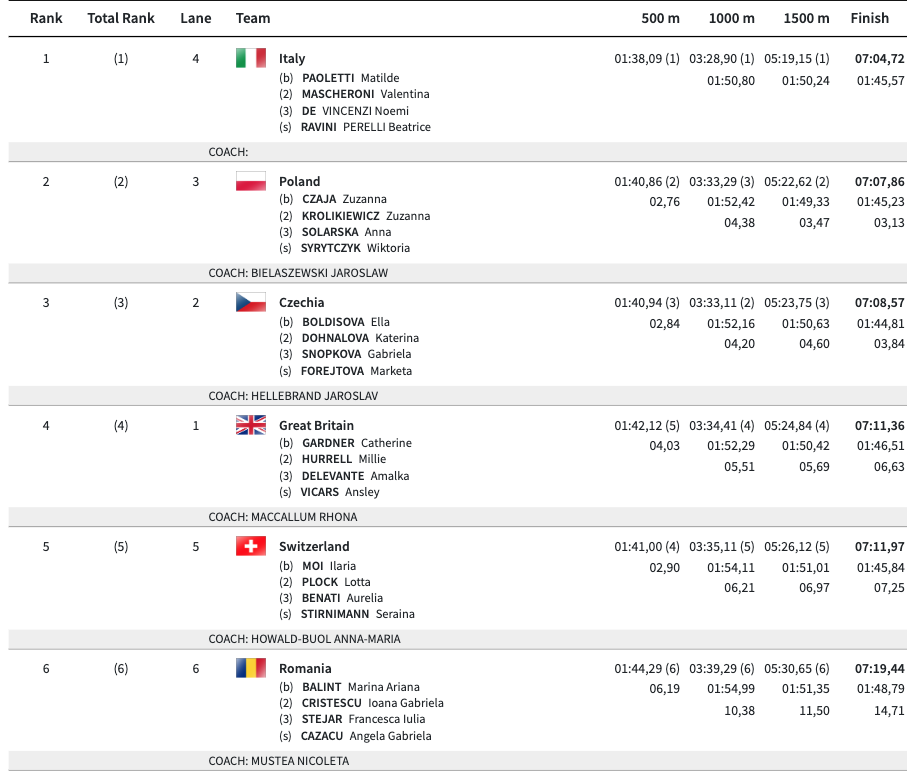Click the Switzerland flag icon
The width and height of the screenshot is (910, 778).
pyautogui.click(x=251, y=546)
